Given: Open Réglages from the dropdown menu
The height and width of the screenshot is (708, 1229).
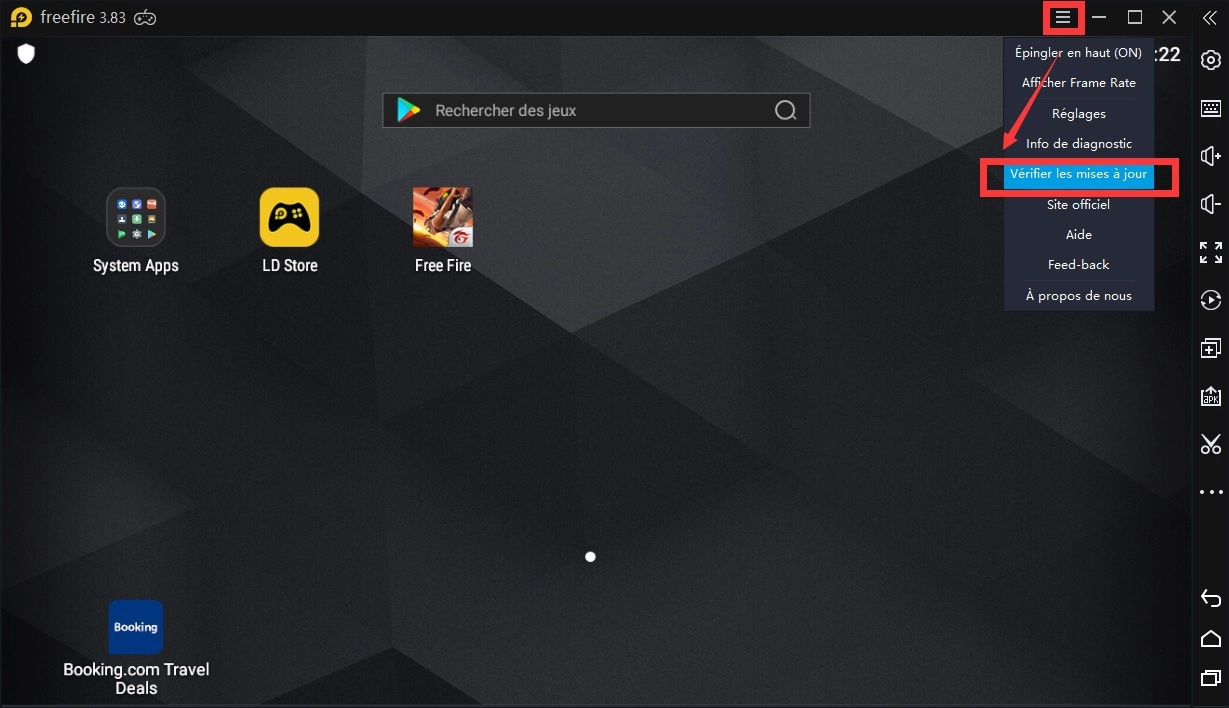Looking at the screenshot, I should point(1078,113).
